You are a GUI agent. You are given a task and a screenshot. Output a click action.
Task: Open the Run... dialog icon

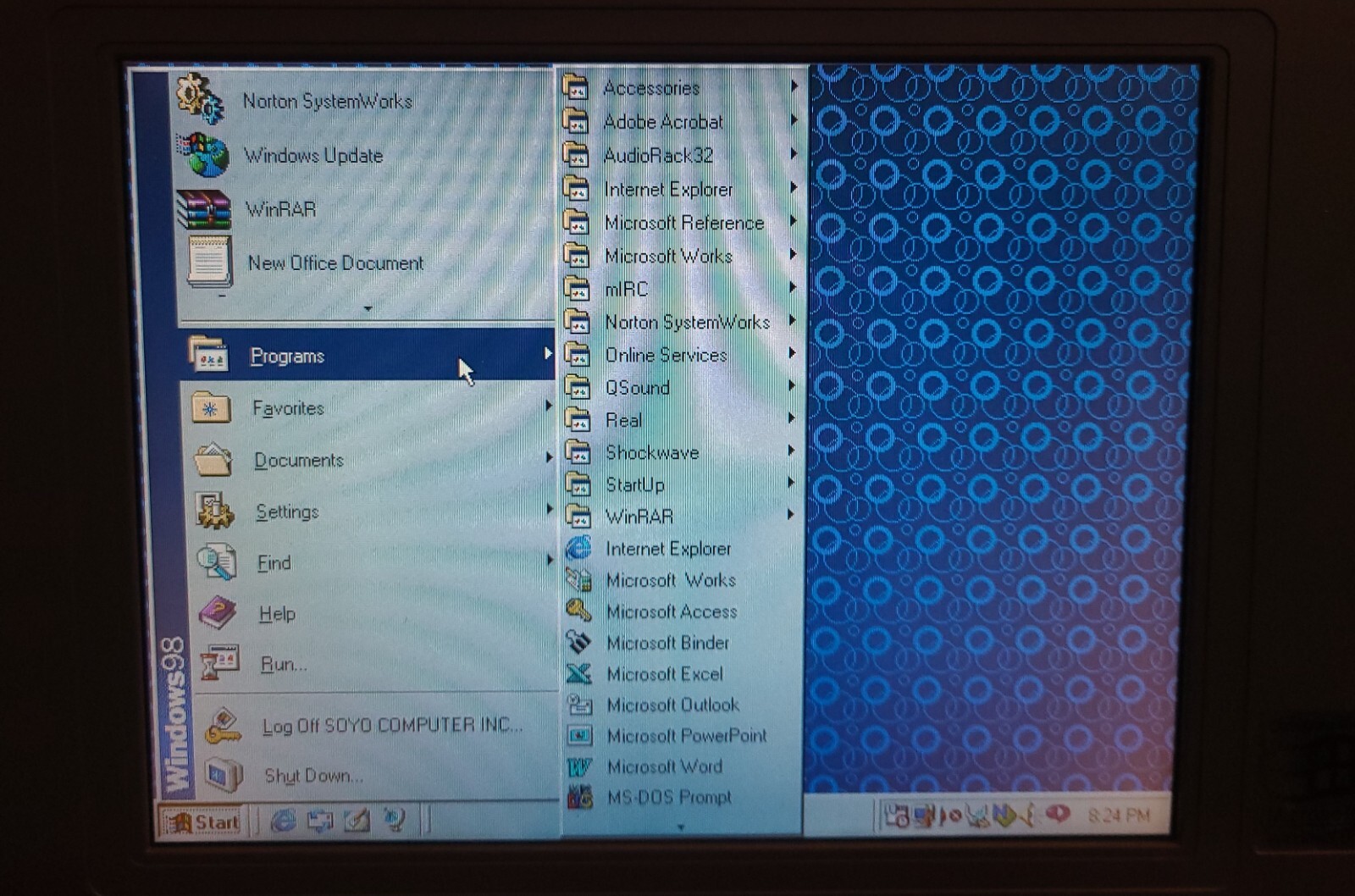219,663
